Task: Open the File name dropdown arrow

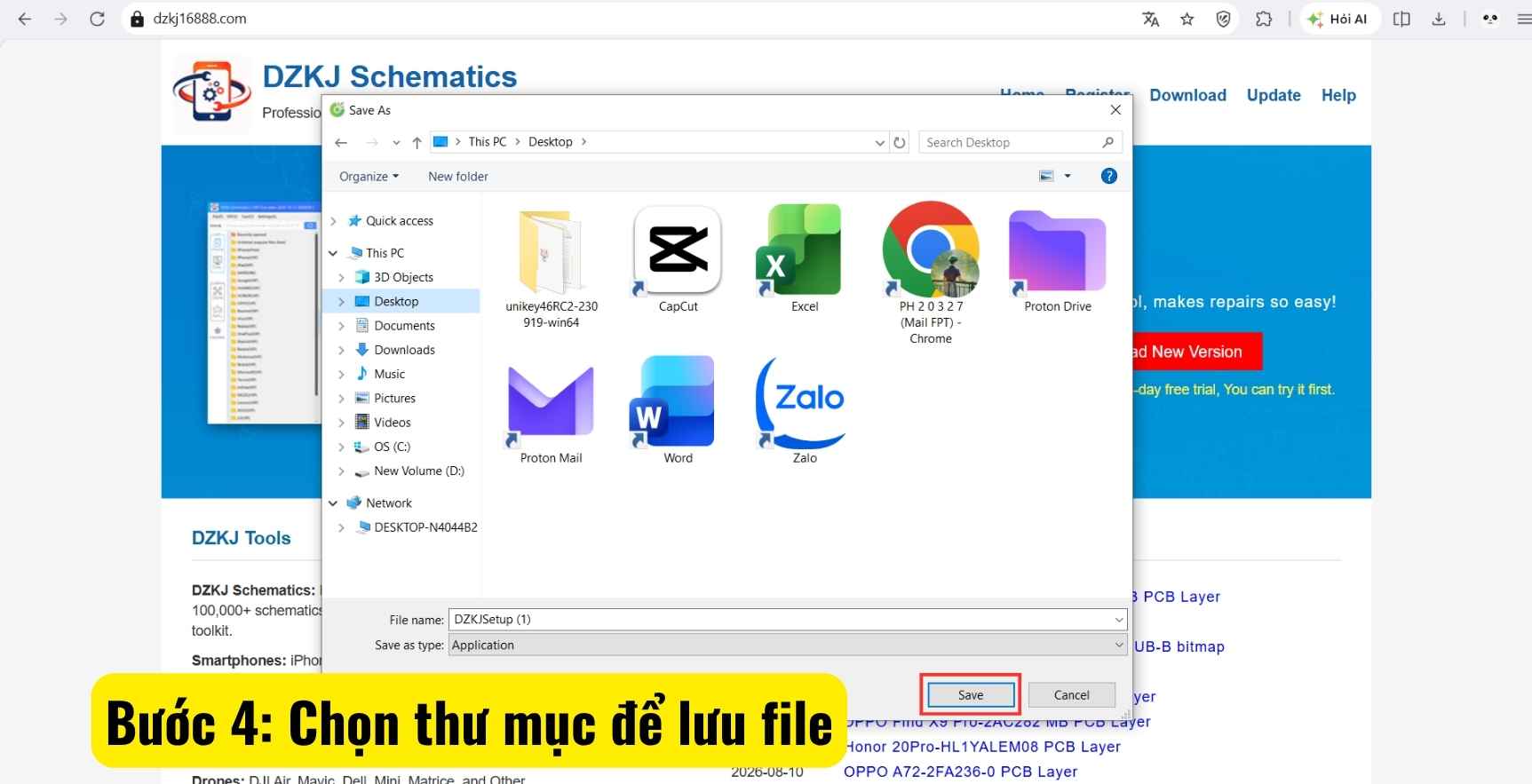Action: [x=1119, y=620]
